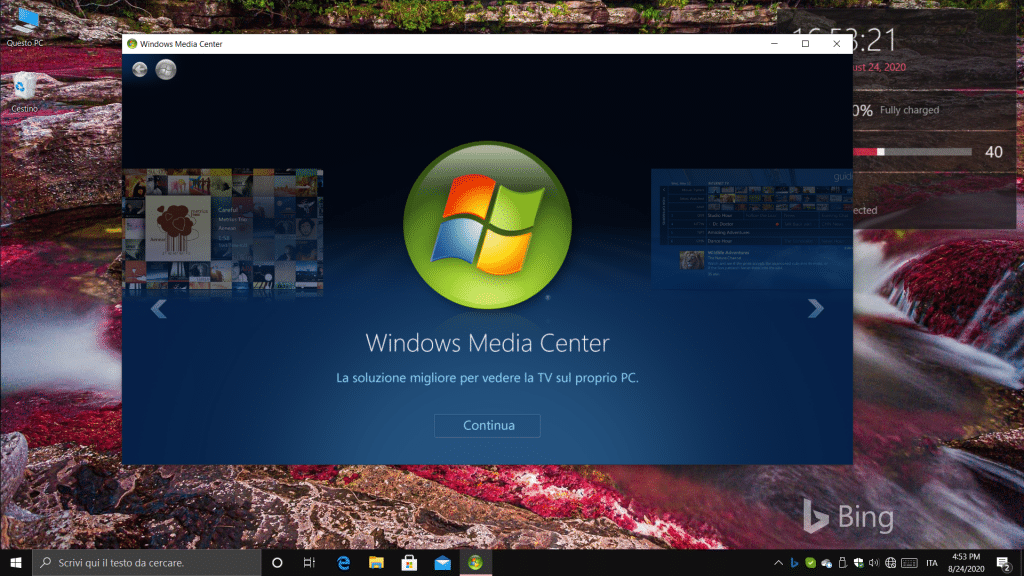Open File Explorer from the taskbar
The width and height of the screenshot is (1024, 576).
coord(376,563)
